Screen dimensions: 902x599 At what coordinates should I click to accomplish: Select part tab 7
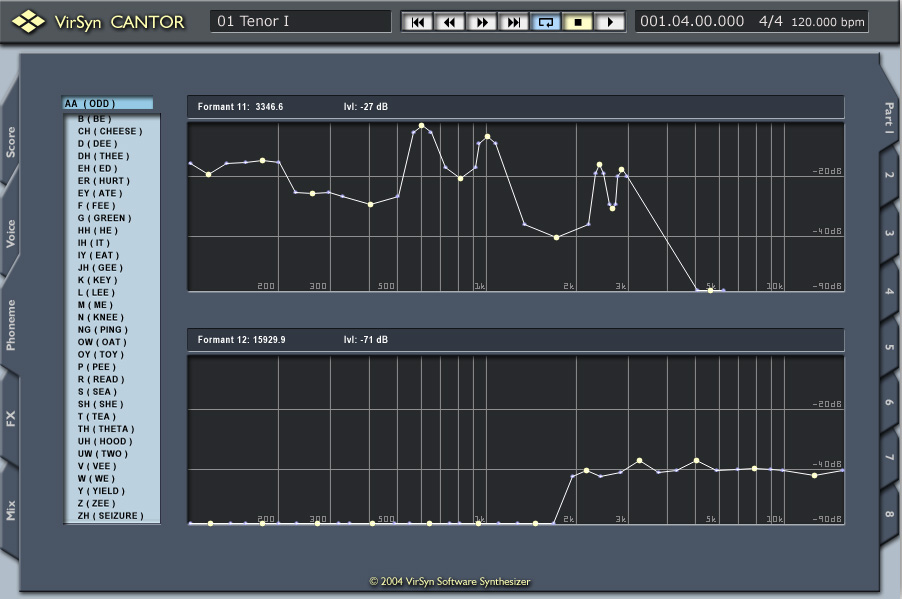click(x=889, y=457)
